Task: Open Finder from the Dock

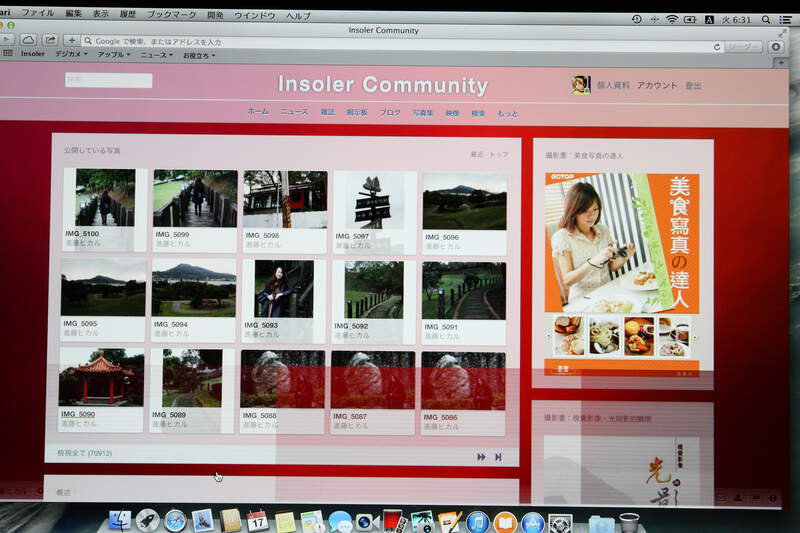Action: (120, 520)
